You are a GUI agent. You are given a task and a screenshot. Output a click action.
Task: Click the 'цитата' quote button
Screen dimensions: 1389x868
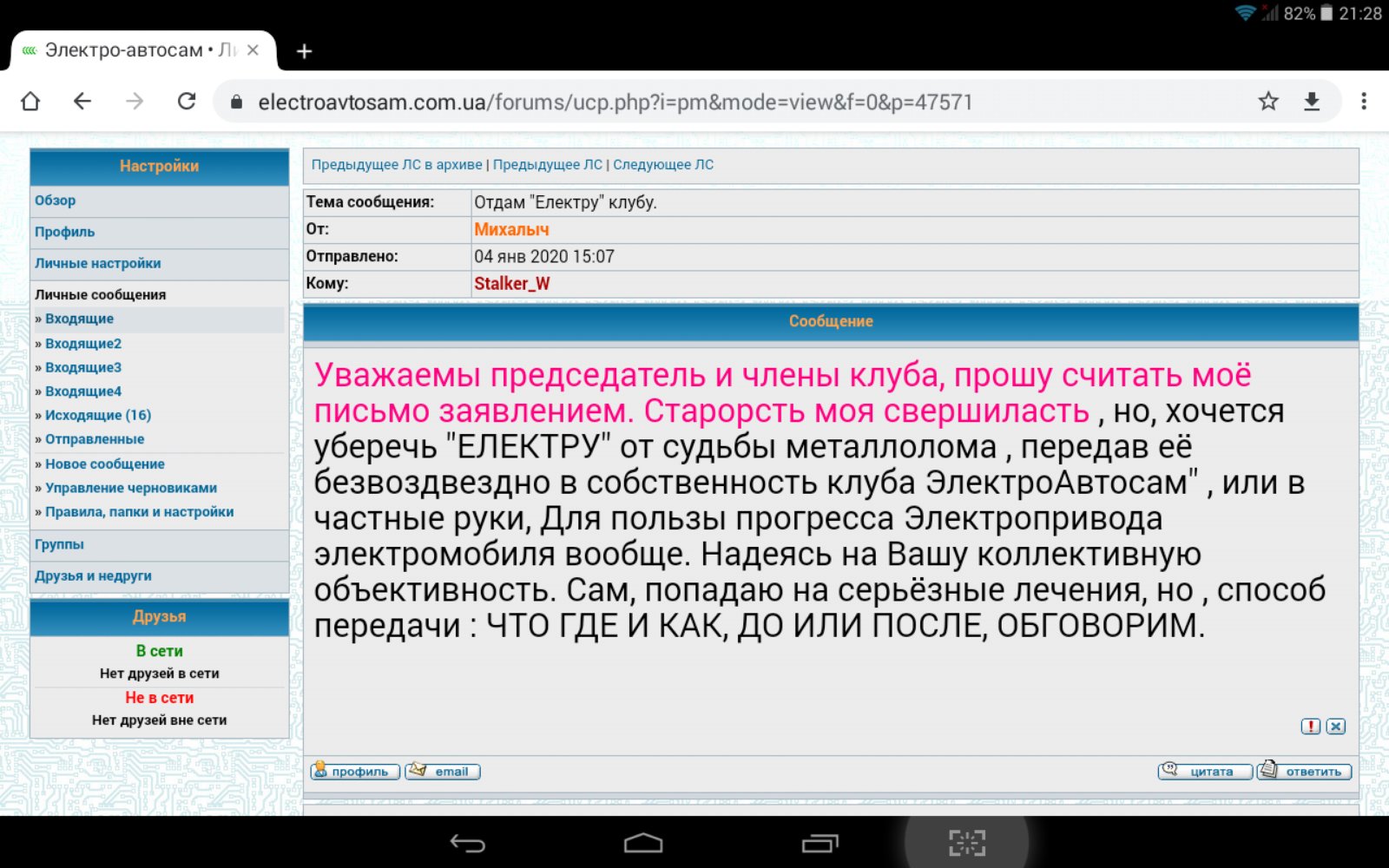point(1205,771)
